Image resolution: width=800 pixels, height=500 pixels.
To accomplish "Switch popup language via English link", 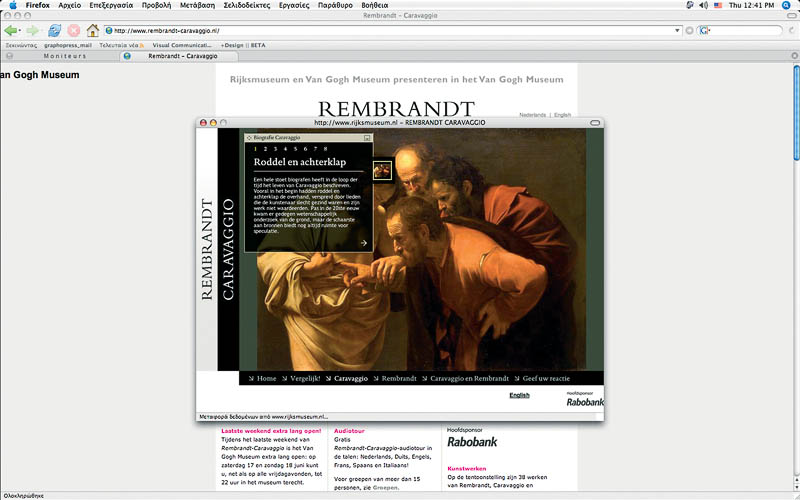I will (519, 395).
